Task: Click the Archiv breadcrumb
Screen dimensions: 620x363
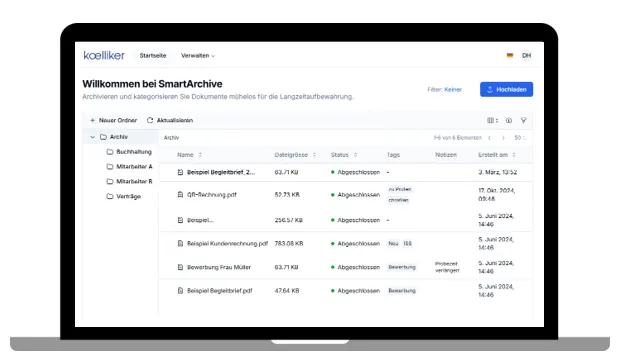Action: [171, 138]
